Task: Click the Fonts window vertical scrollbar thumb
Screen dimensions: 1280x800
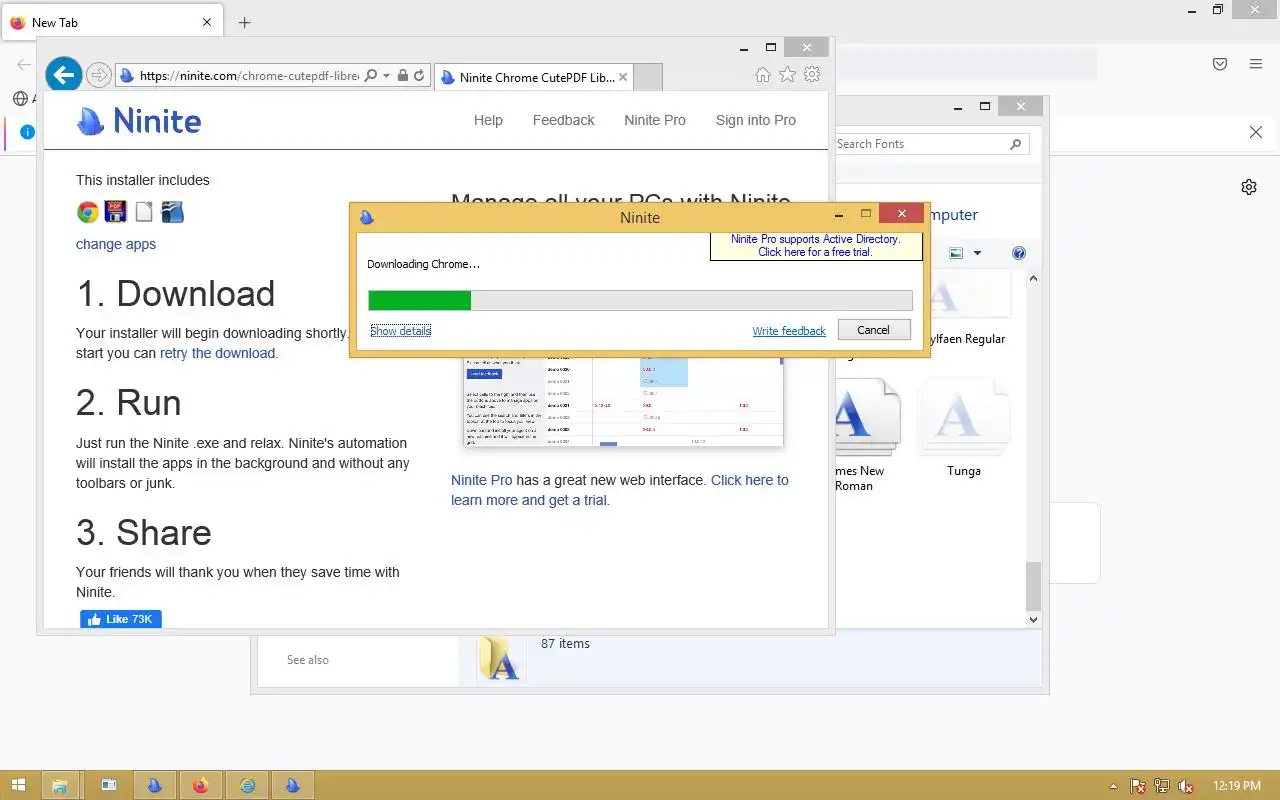Action: point(1034,585)
